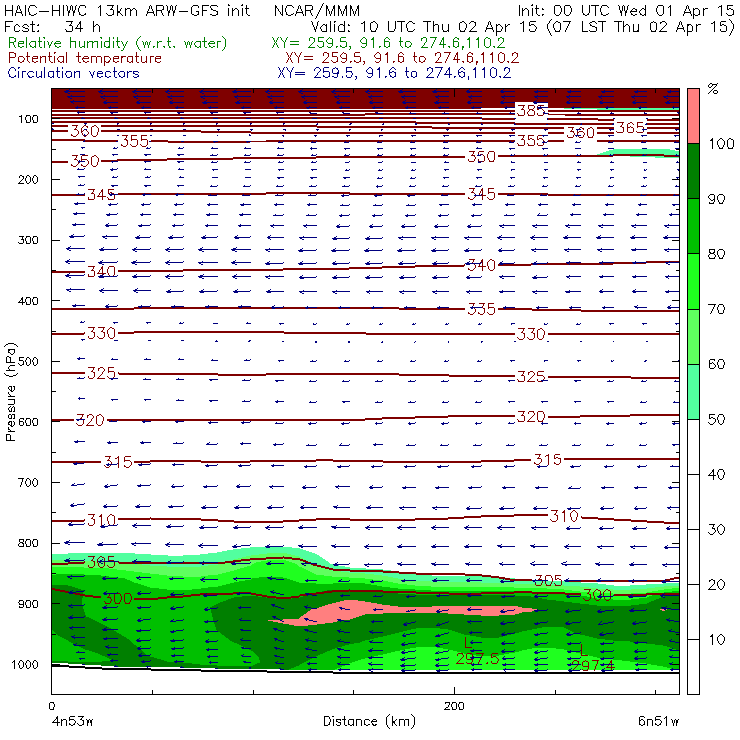Click the '100' colorbar scale label
The image size is (740, 740).
[721, 143]
